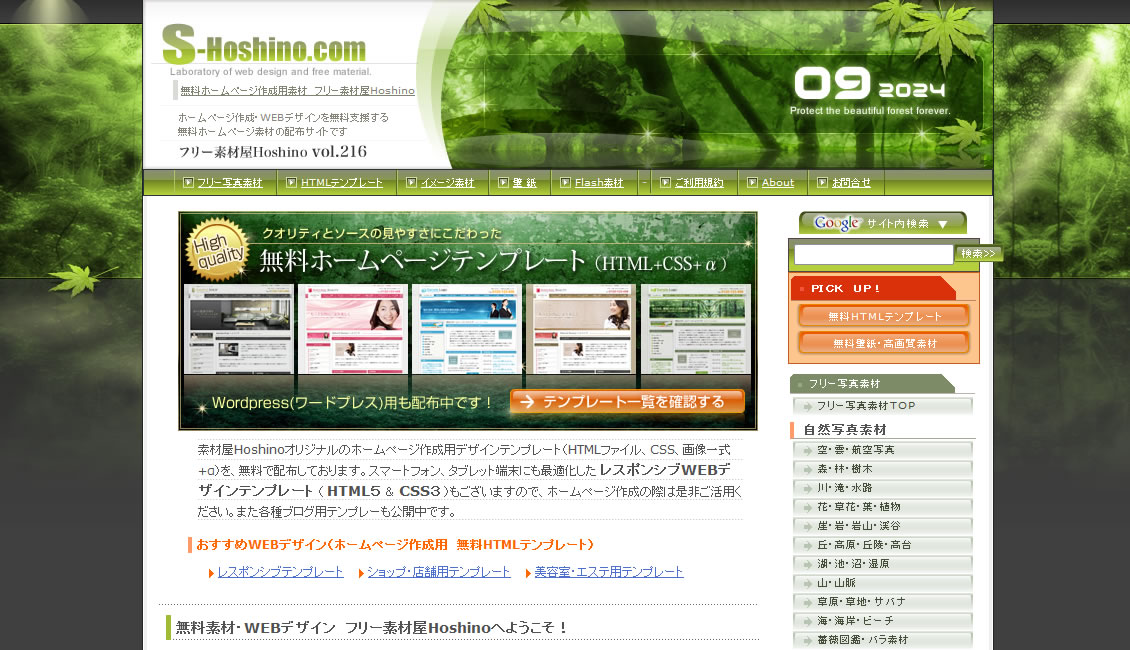Click the green forest template thumbnail
The width and height of the screenshot is (1130, 650).
[695, 329]
